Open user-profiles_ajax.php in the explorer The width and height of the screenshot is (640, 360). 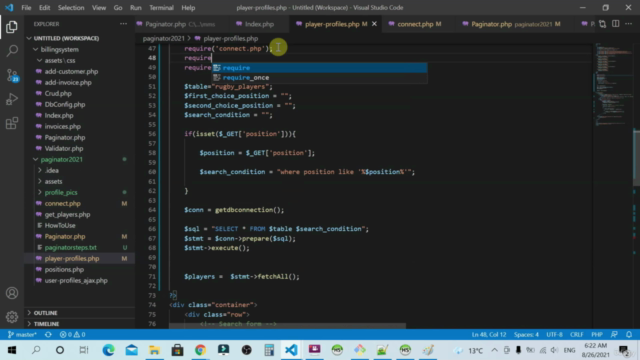76,281
